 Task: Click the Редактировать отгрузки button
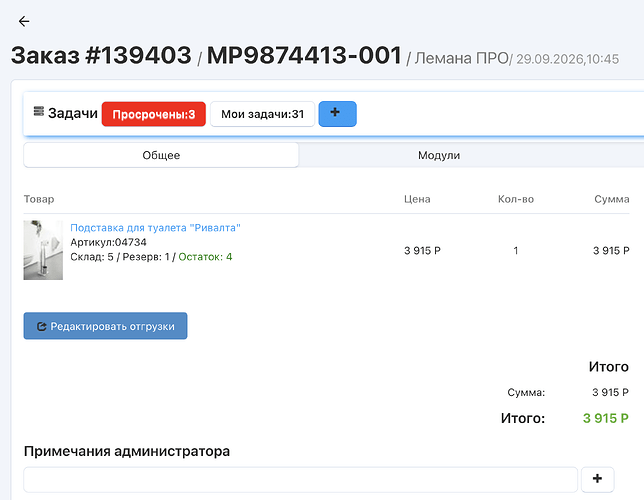pos(105,326)
